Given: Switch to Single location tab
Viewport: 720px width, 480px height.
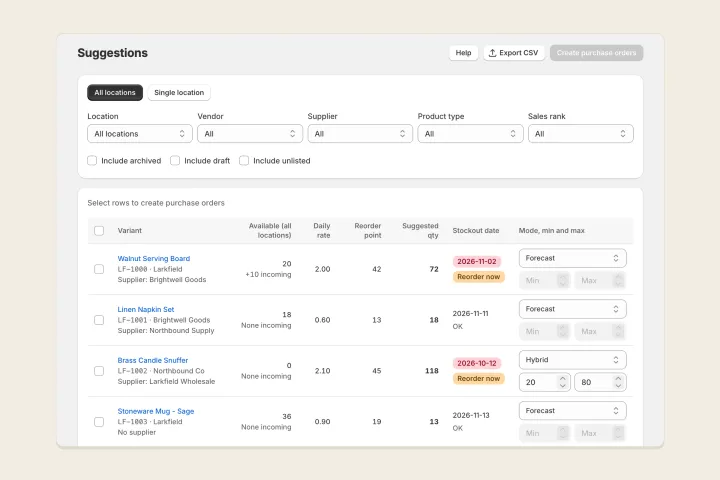Looking at the screenshot, I should pyautogui.click(x=179, y=92).
